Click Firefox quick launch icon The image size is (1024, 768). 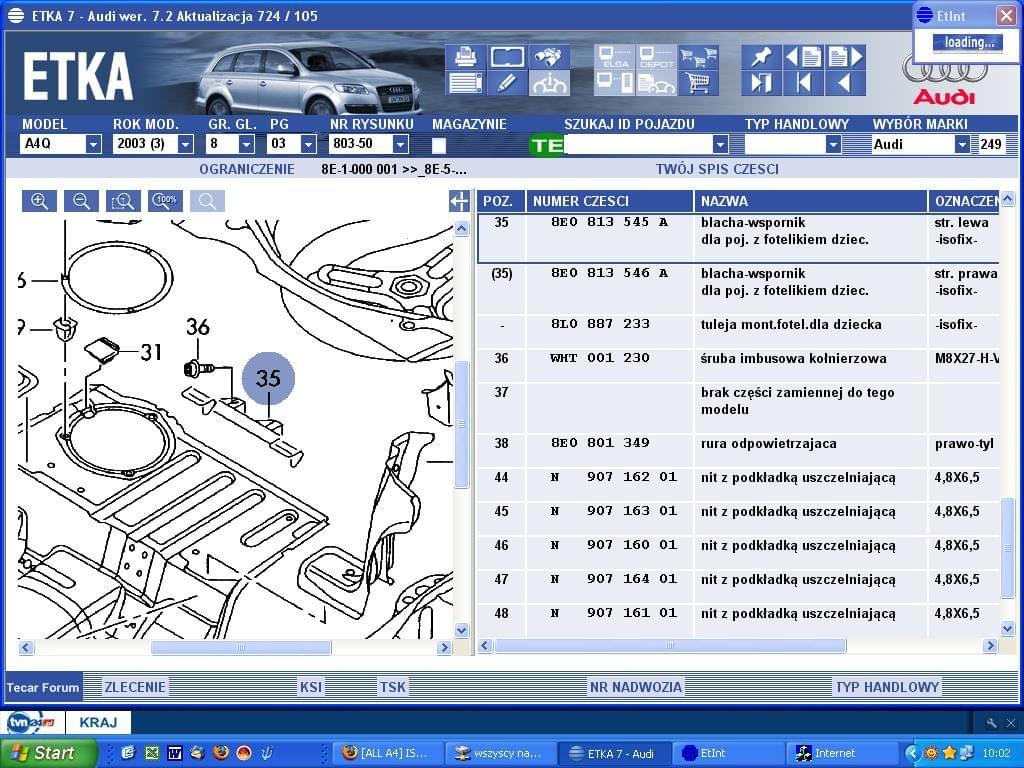[220, 753]
